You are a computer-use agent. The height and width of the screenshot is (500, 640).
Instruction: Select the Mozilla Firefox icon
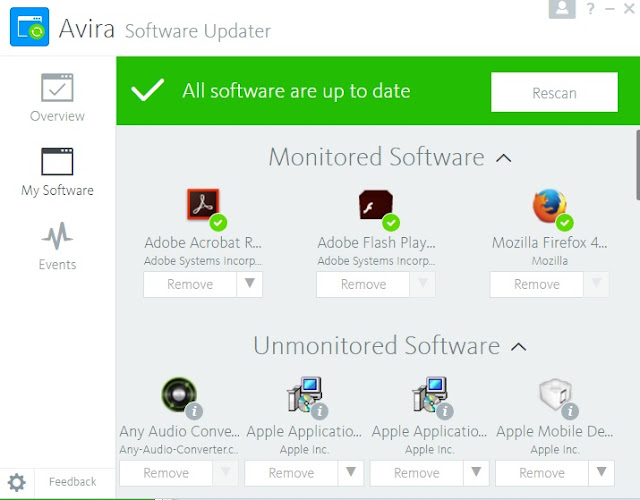pos(549,205)
